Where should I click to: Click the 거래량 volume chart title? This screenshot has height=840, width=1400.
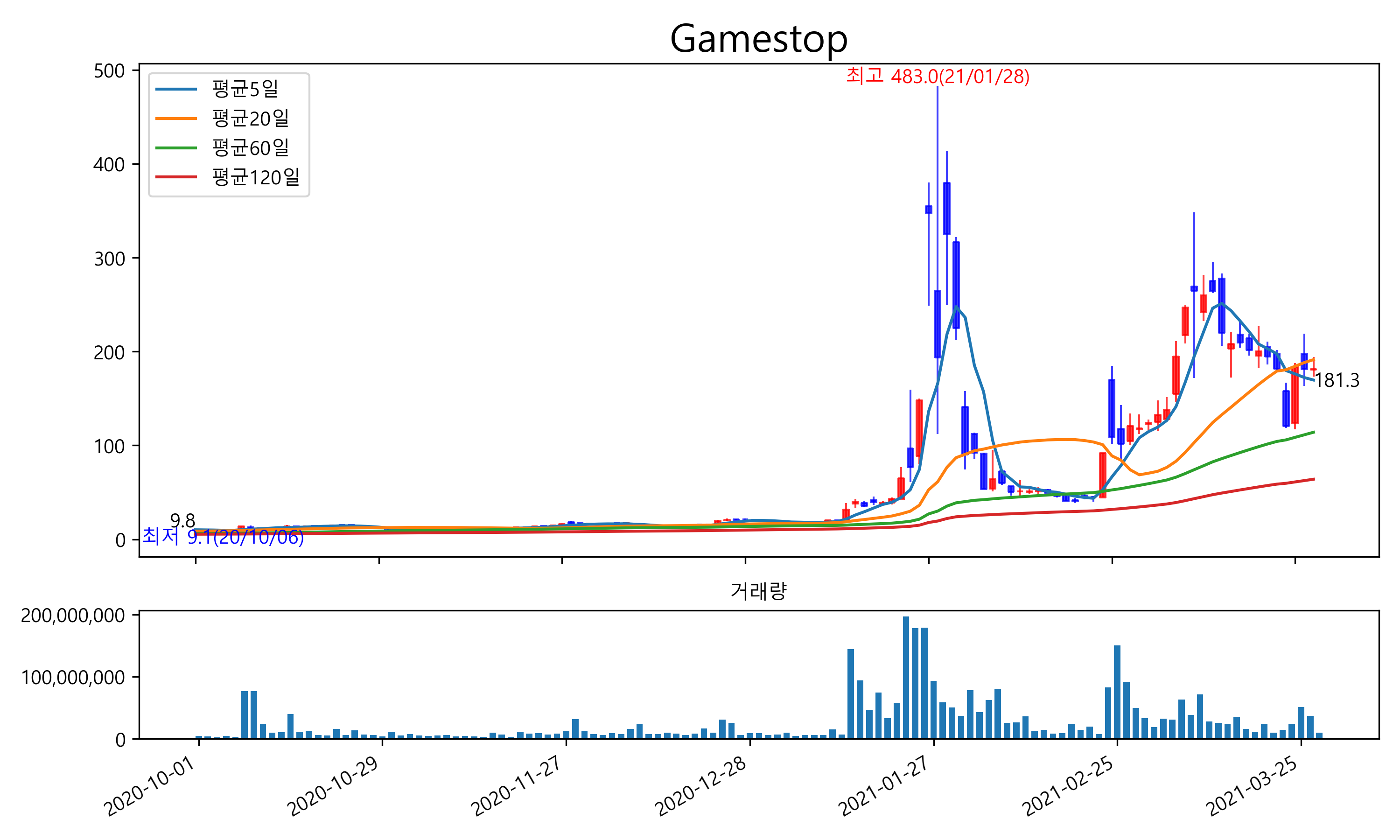point(758,591)
